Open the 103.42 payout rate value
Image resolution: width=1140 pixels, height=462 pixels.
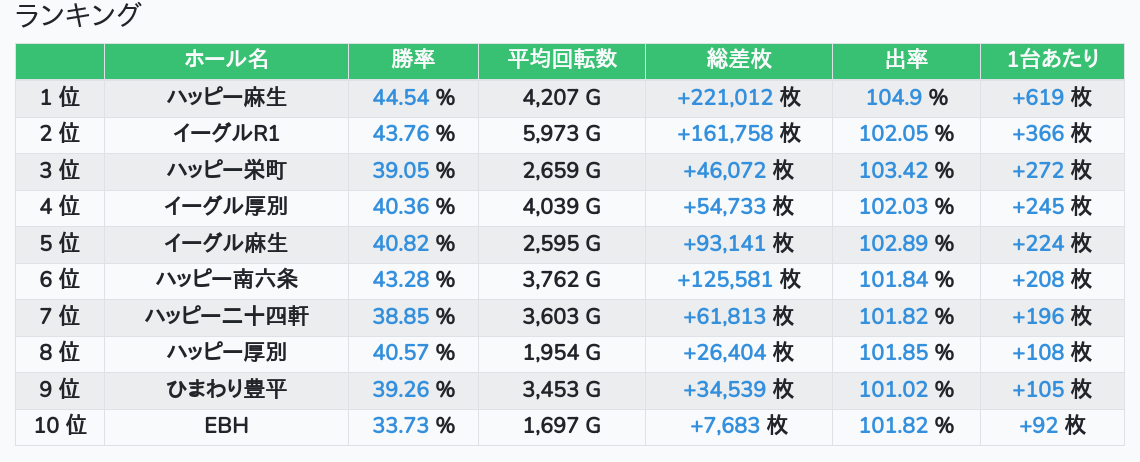coord(893,170)
